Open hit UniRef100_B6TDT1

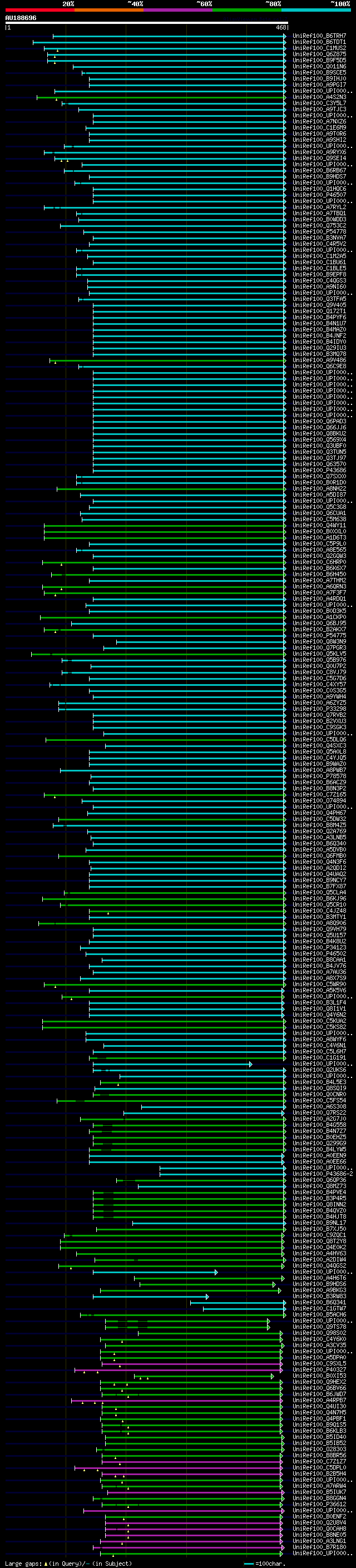319,42
